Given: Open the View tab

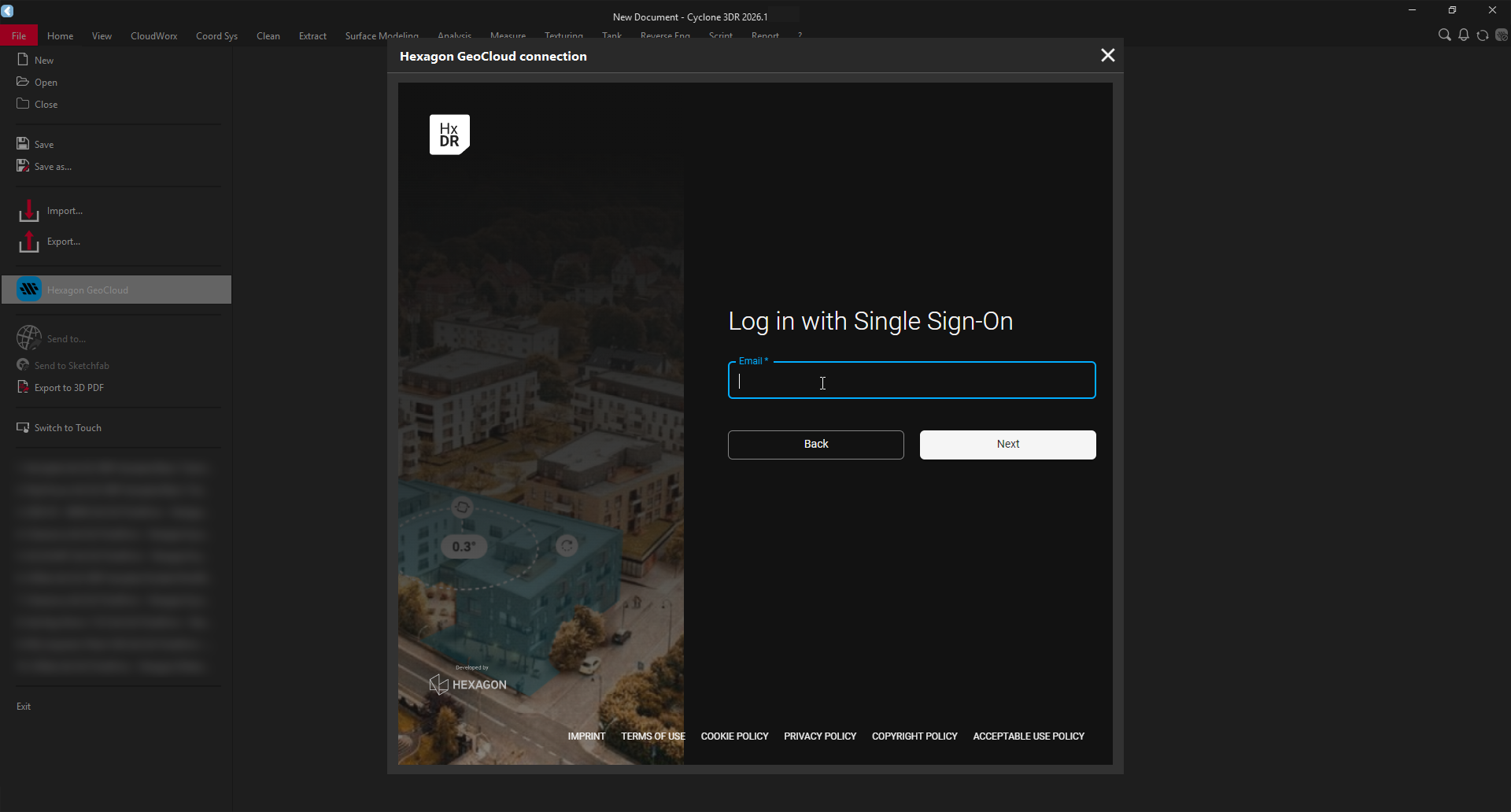Looking at the screenshot, I should point(102,35).
